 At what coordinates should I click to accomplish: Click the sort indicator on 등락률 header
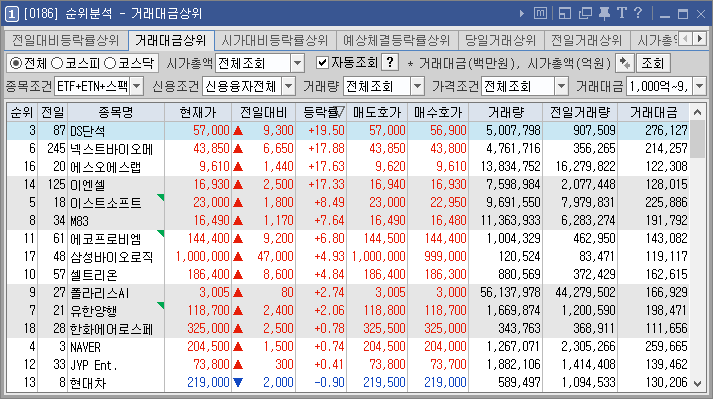pyautogui.click(x=339, y=111)
